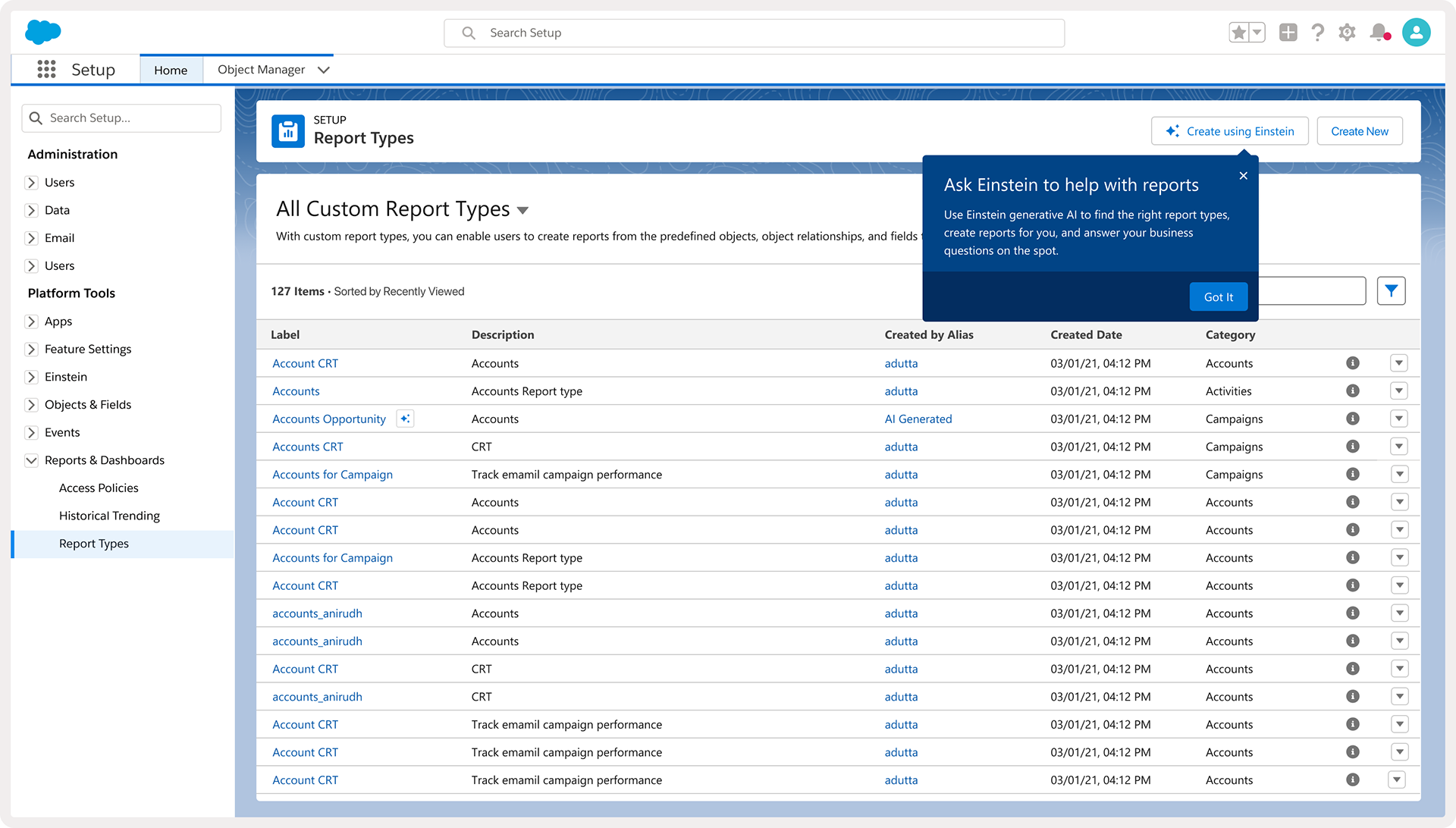This screenshot has height=828, width=1456.
Task: Open the All Custom Report Types list view dropdown
Action: tap(522, 210)
